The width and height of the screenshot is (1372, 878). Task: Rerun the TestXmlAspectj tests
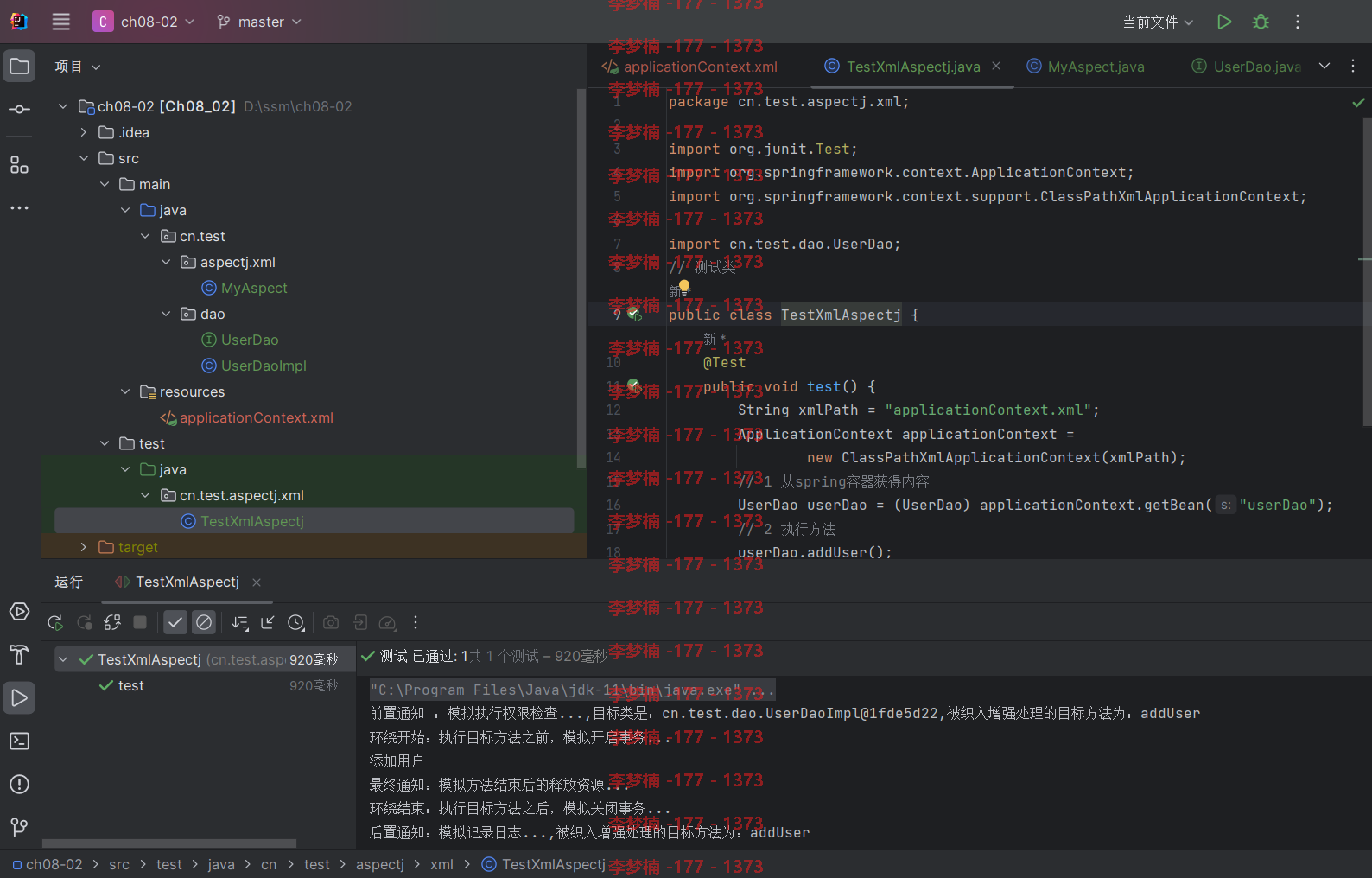pos(55,622)
